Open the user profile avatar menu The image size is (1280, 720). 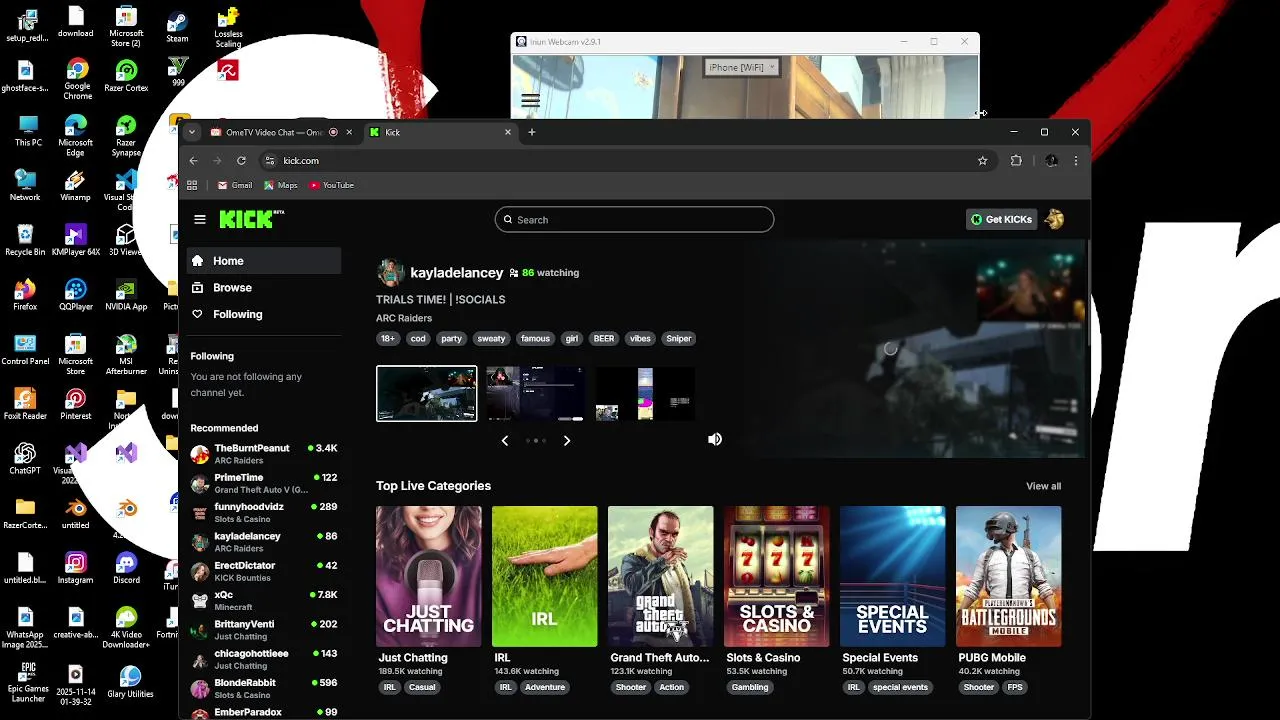[x=1054, y=219]
